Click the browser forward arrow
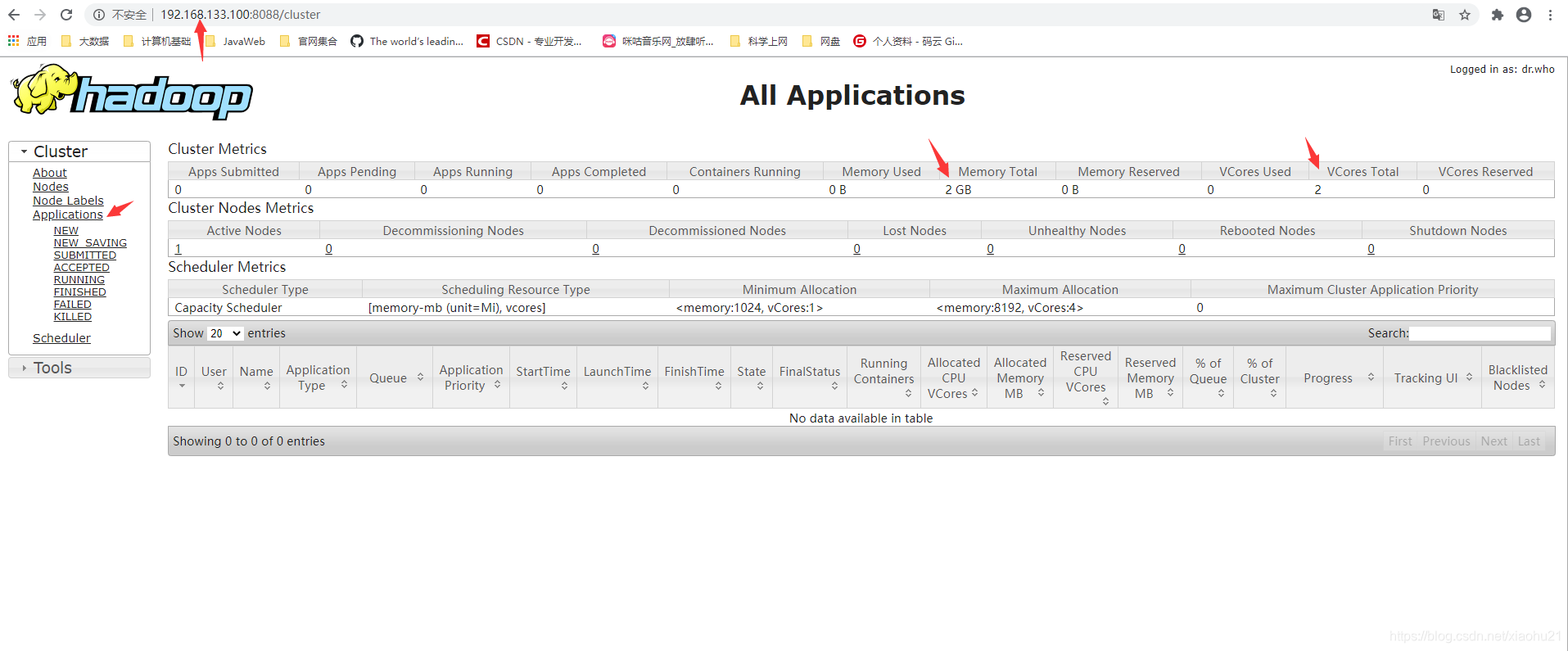 pos(40,15)
